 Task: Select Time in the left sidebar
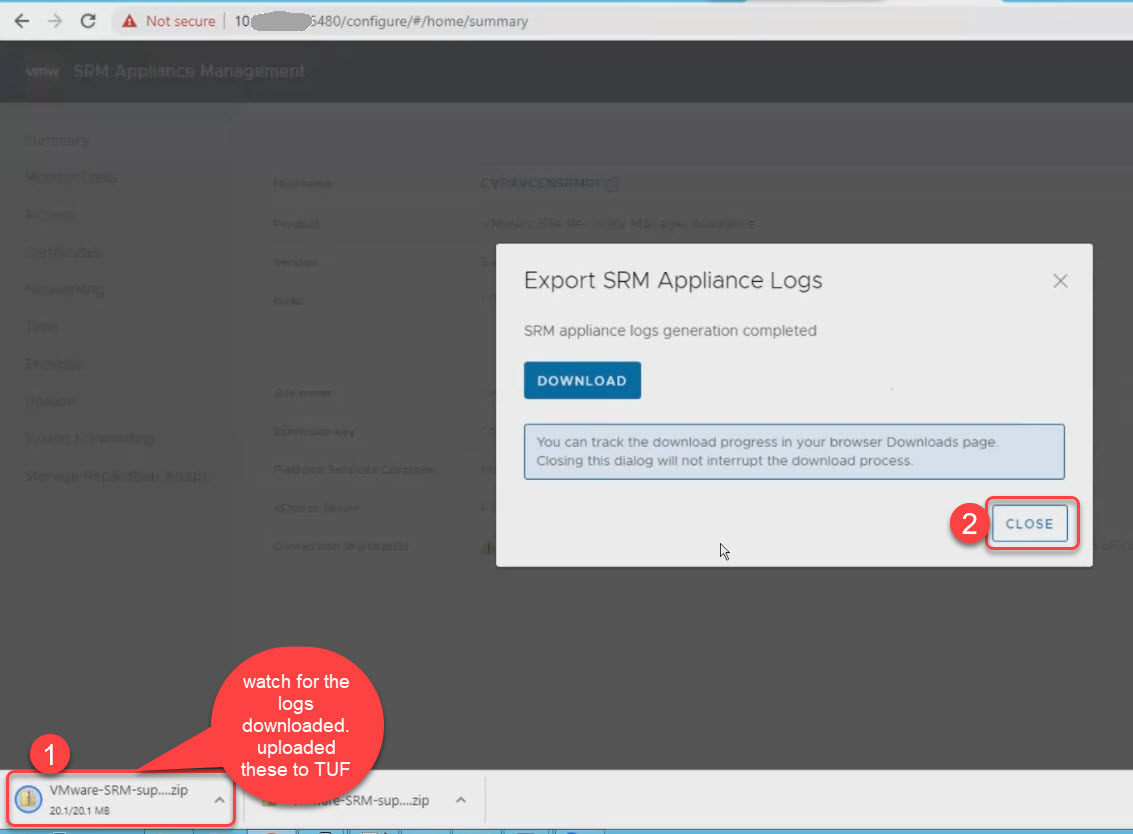41,327
